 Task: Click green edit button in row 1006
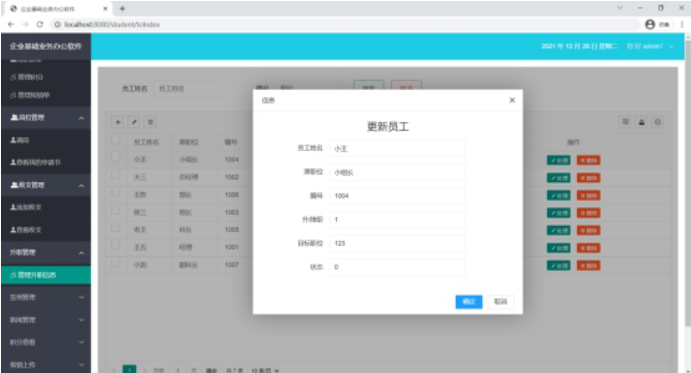pos(558,195)
